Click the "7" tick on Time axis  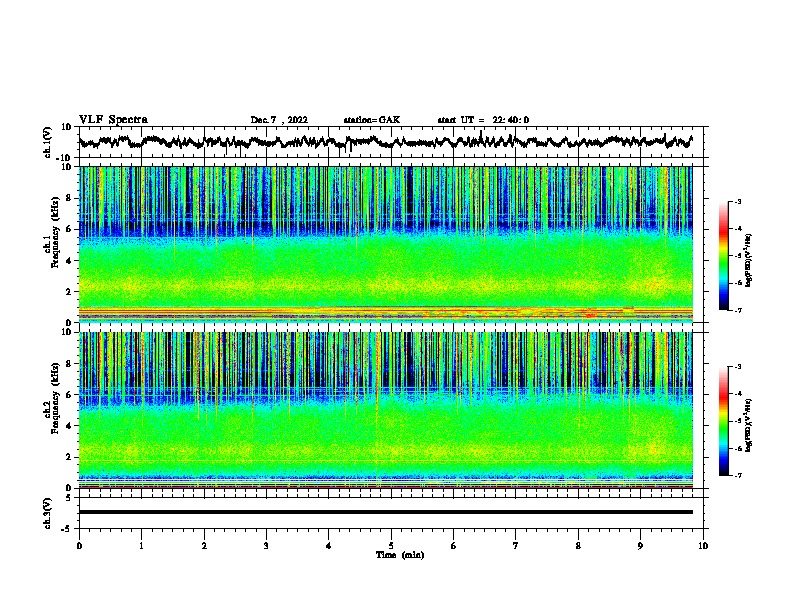pyautogui.click(x=516, y=546)
